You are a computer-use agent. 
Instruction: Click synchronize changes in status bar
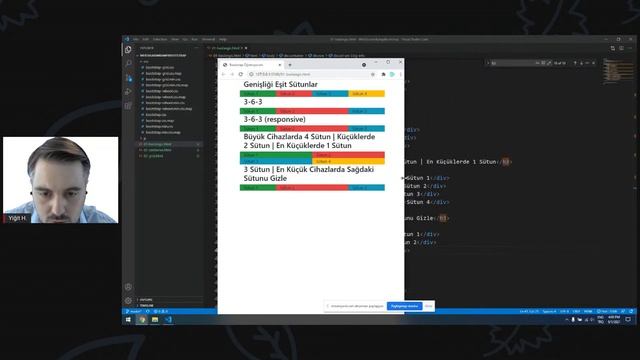(x=148, y=311)
